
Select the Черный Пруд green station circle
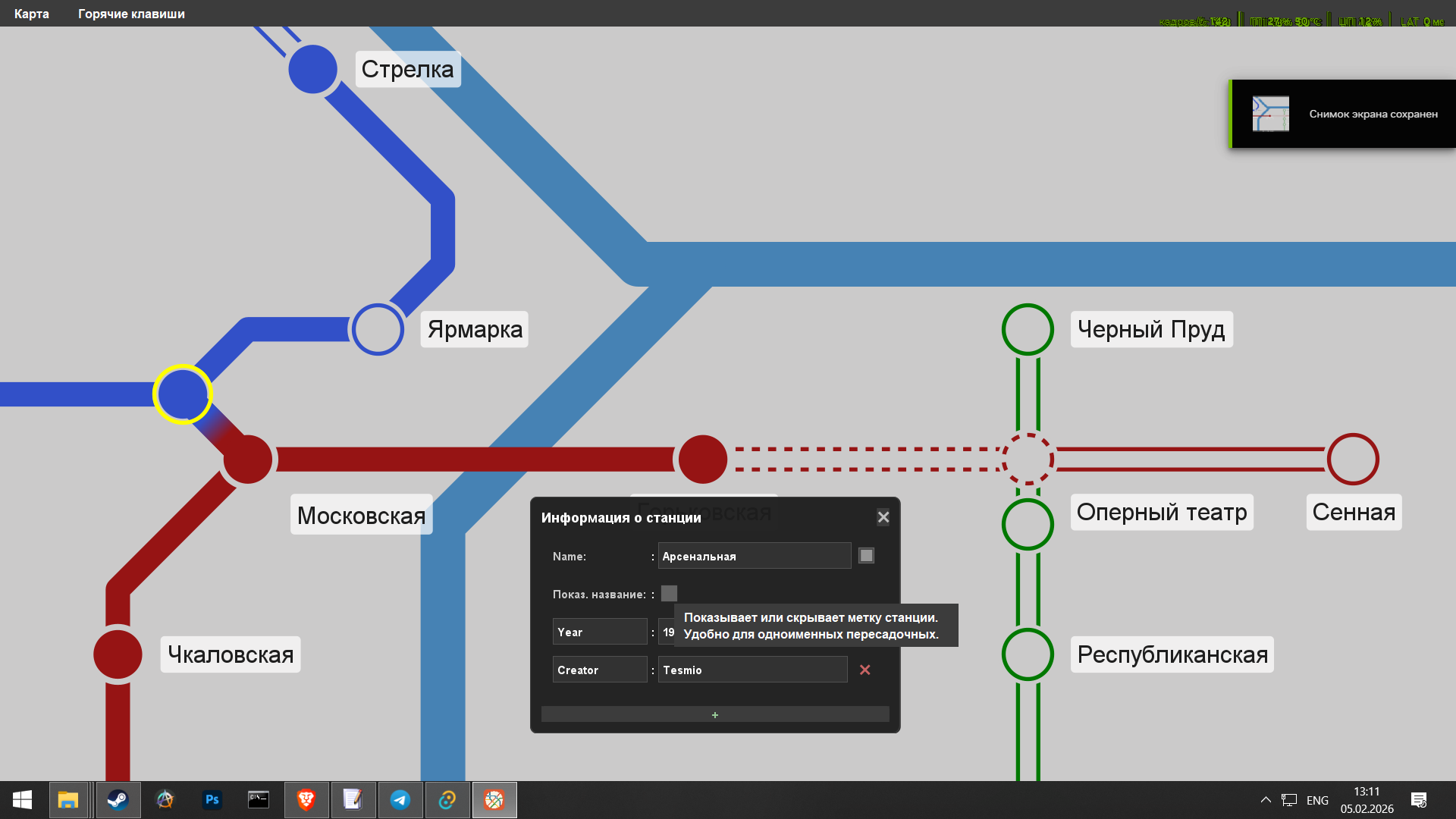1028,329
